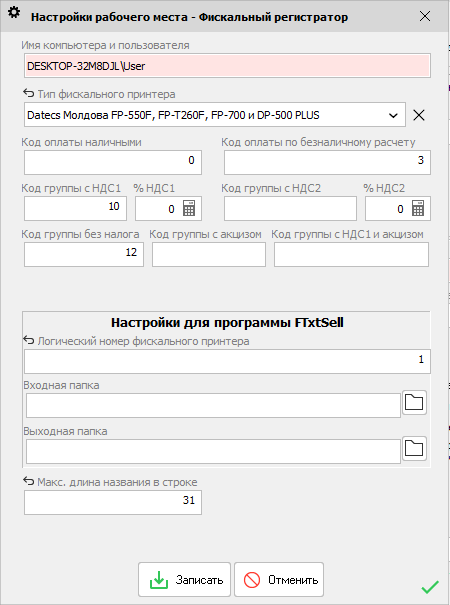Focus the max name length field
The image size is (450, 605).
click(x=113, y=502)
